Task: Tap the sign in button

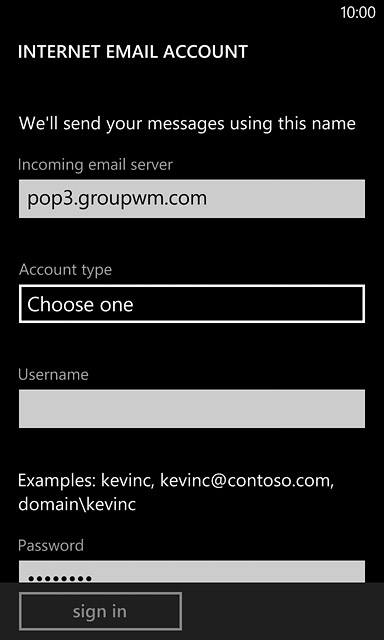Action: pos(100,611)
